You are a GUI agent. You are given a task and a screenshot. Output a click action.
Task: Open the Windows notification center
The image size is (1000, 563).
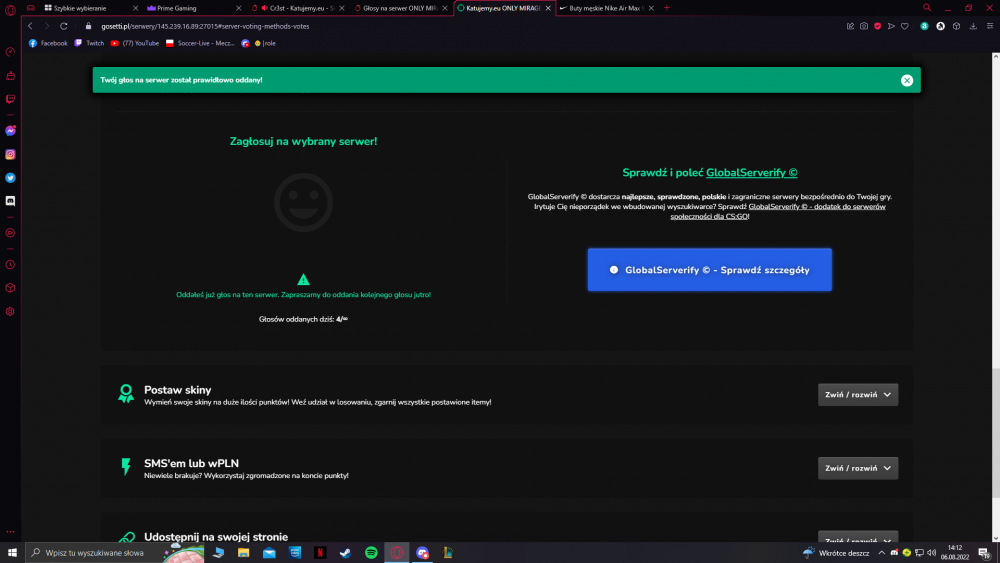(x=984, y=553)
